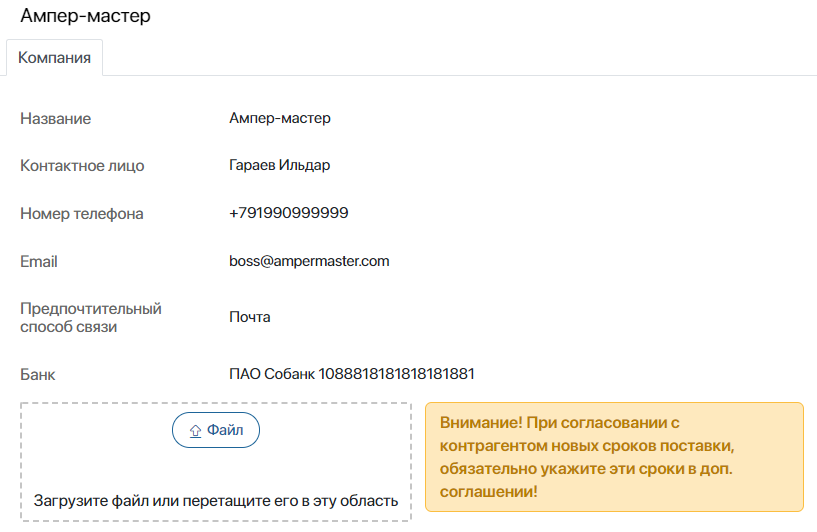The image size is (817, 532).
Task: Click the Название value Ампер-мастер
Action: pos(280,118)
